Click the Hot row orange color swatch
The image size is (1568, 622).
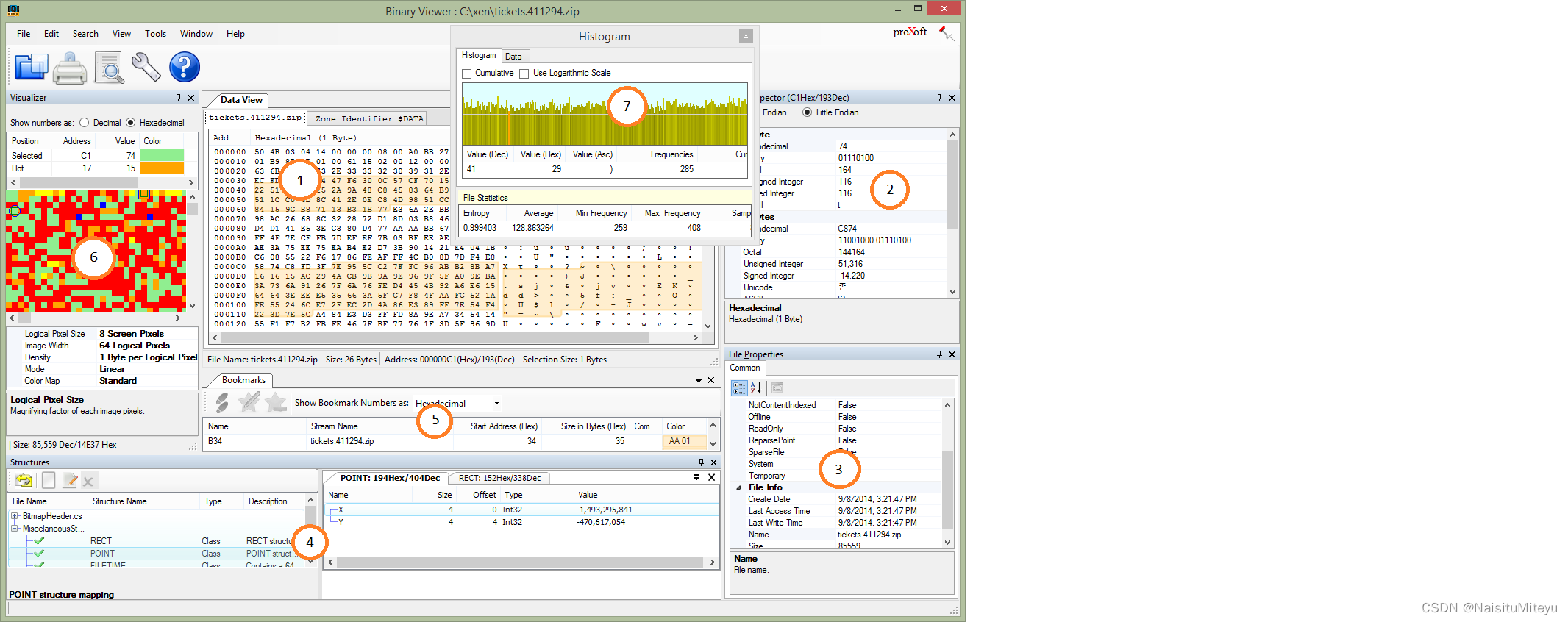coord(162,168)
